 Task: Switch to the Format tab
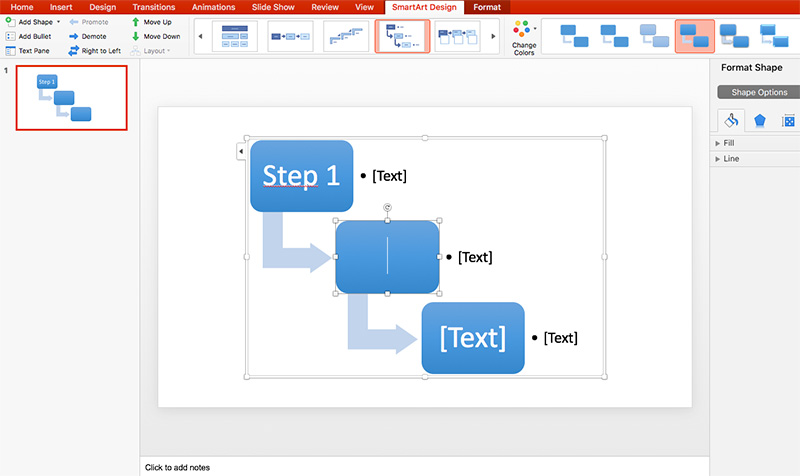coord(487,7)
